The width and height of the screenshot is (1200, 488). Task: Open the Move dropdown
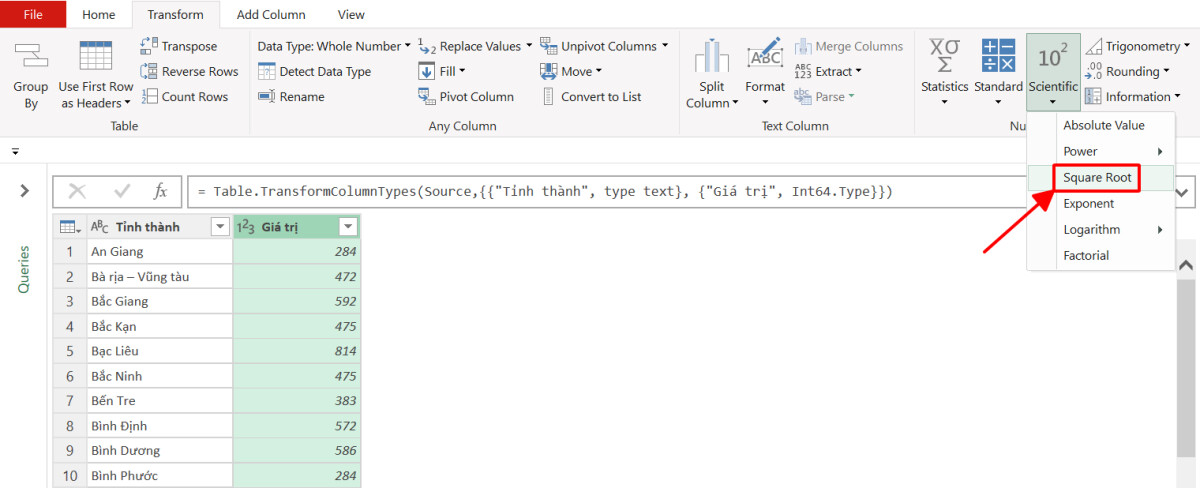[x=571, y=71]
